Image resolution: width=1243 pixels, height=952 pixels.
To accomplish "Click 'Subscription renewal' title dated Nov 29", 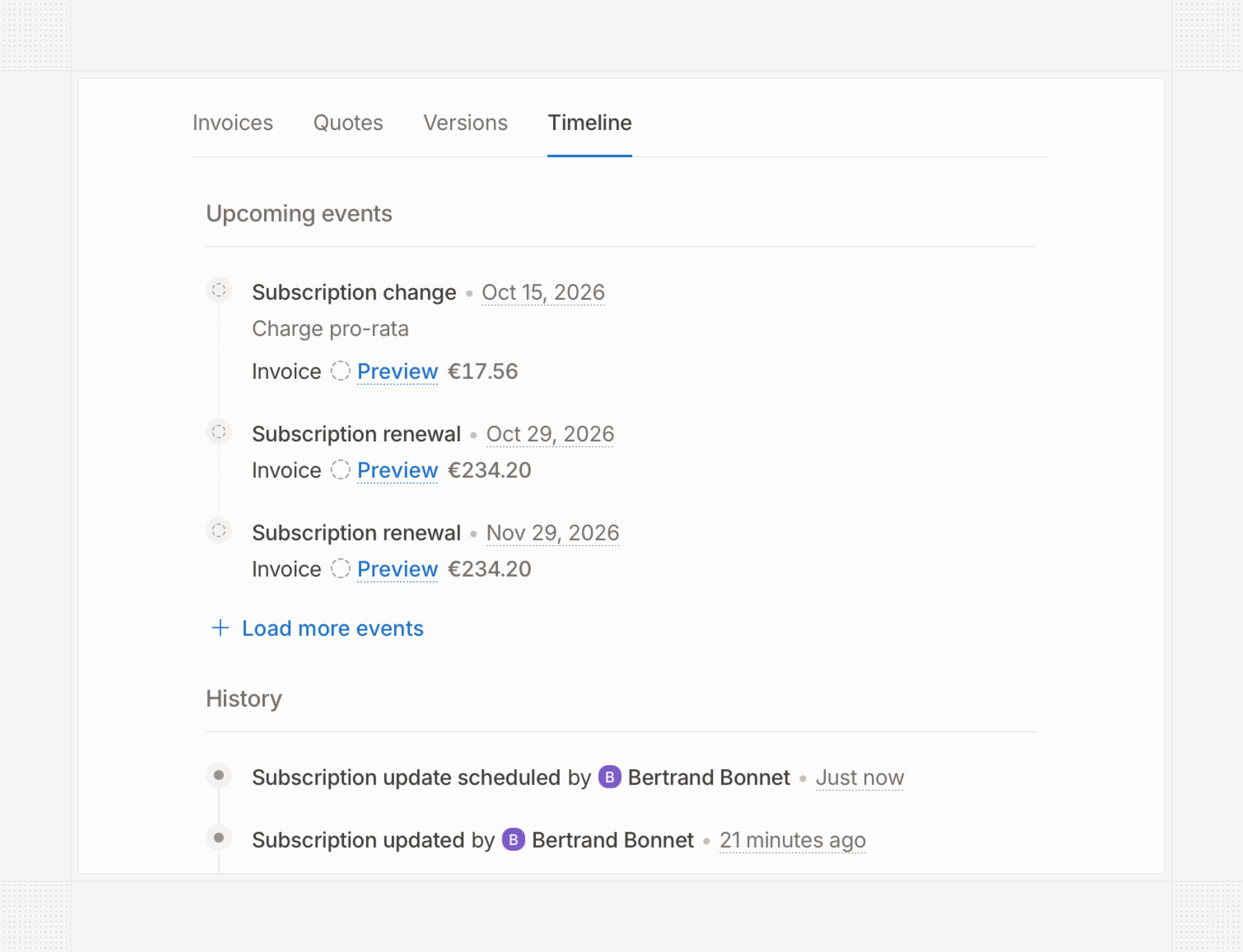I will coord(356,533).
